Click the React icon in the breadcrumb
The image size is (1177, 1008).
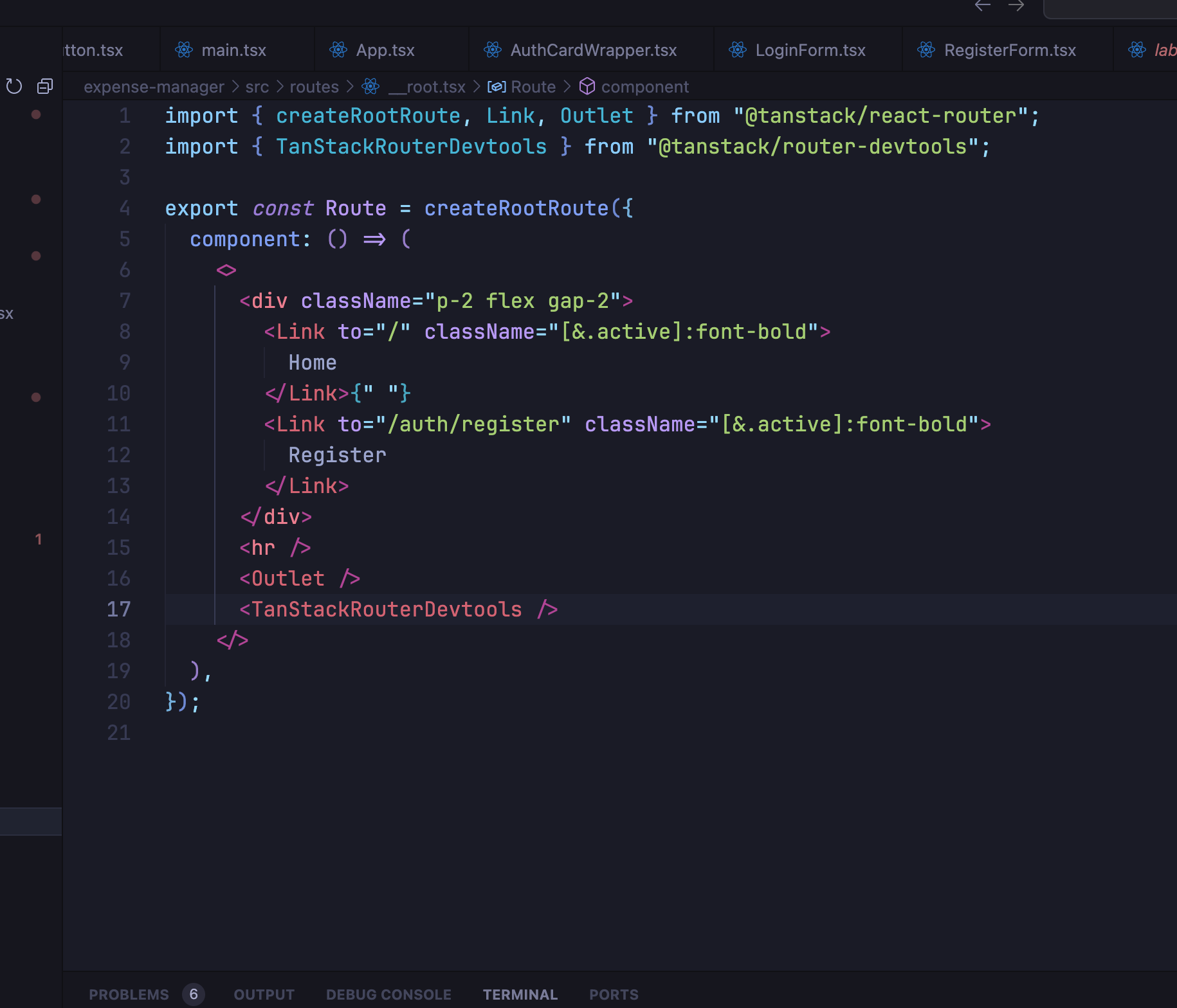370,86
